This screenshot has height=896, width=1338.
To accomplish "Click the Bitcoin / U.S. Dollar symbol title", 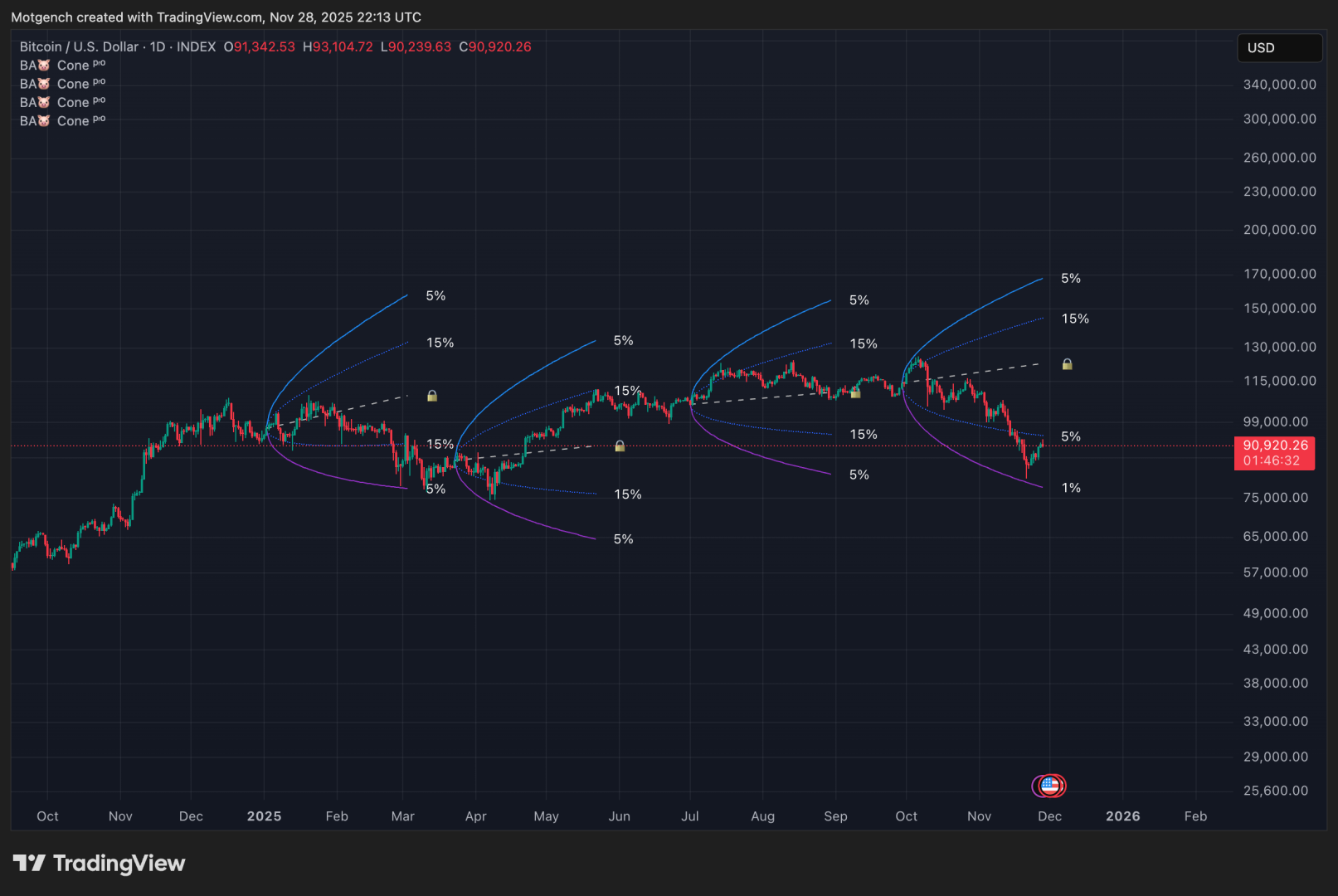I will [x=79, y=47].
